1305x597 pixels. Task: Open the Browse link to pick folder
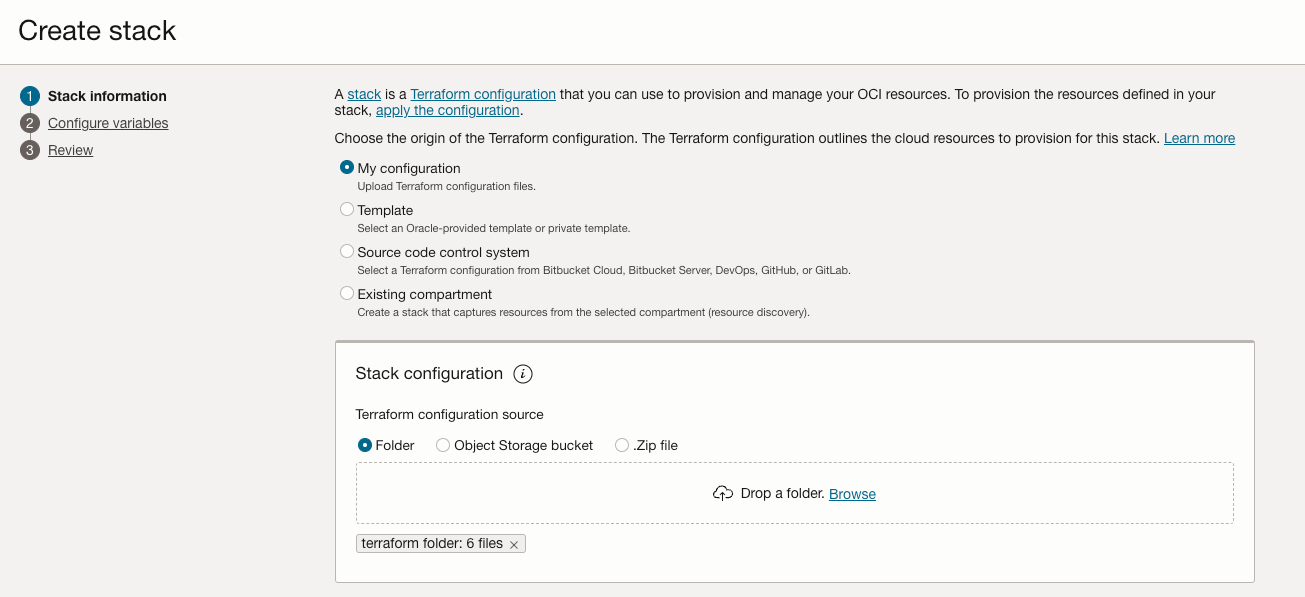click(x=852, y=494)
